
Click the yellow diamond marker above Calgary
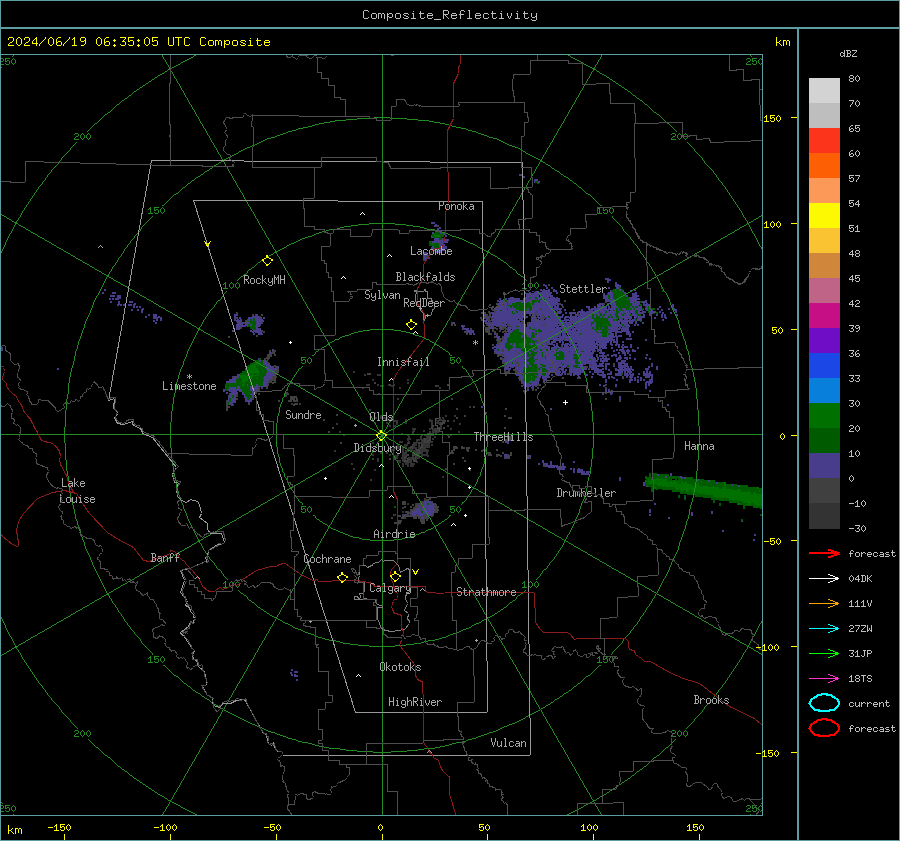point(395,576)
